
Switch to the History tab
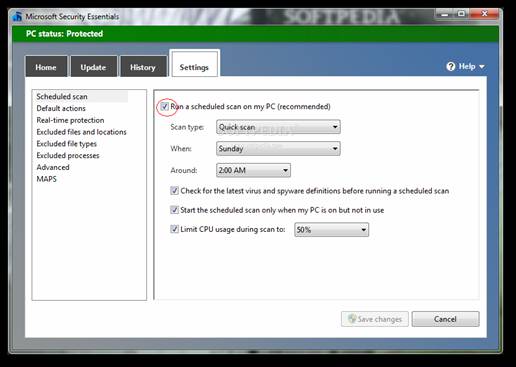143,66
